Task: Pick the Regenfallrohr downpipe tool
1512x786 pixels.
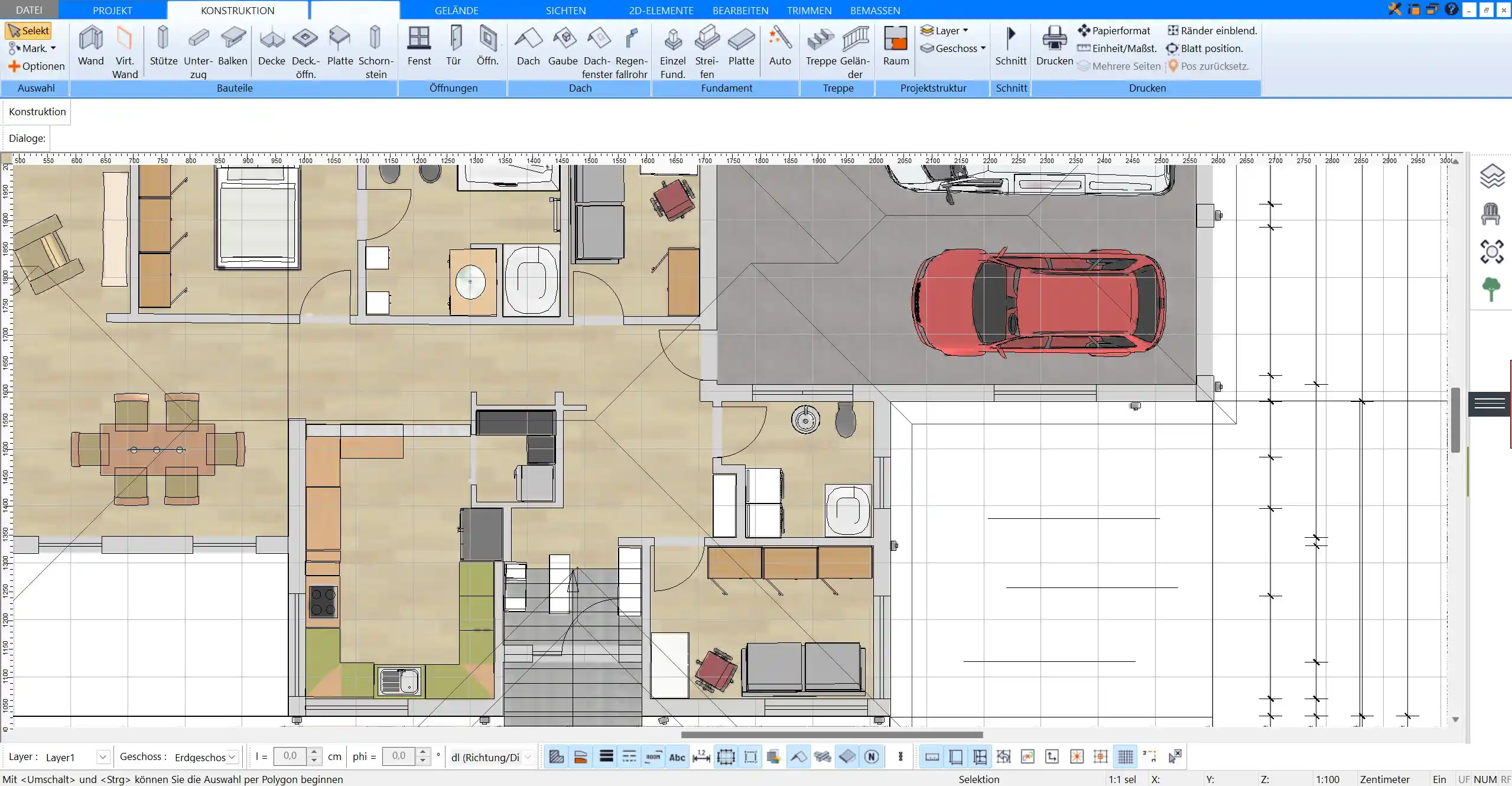Action: [631, 52]
